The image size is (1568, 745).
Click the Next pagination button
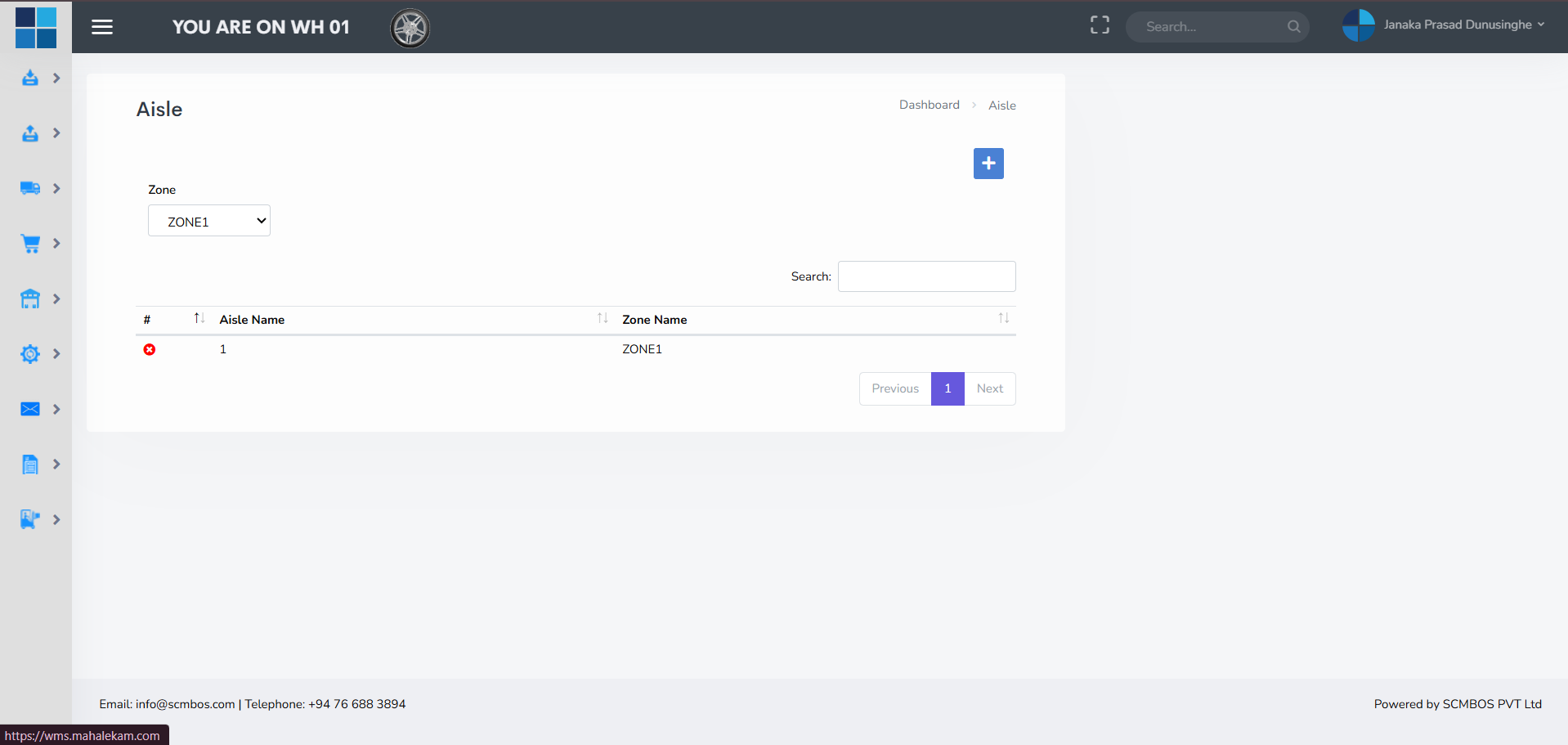(x=989, y=388)
